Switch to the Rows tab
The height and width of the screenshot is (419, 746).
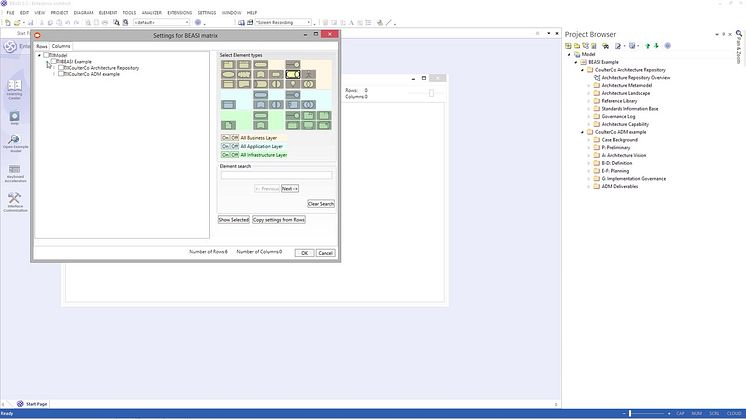point(42,46)
